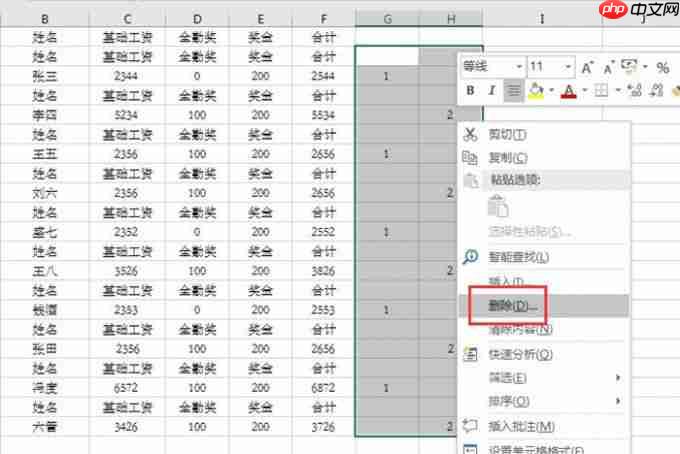This screenshot has width=680, height=454.
Task: Click the Copy (复制) icon in context menu
Action: pyautogui.click(x=470, y=157)
